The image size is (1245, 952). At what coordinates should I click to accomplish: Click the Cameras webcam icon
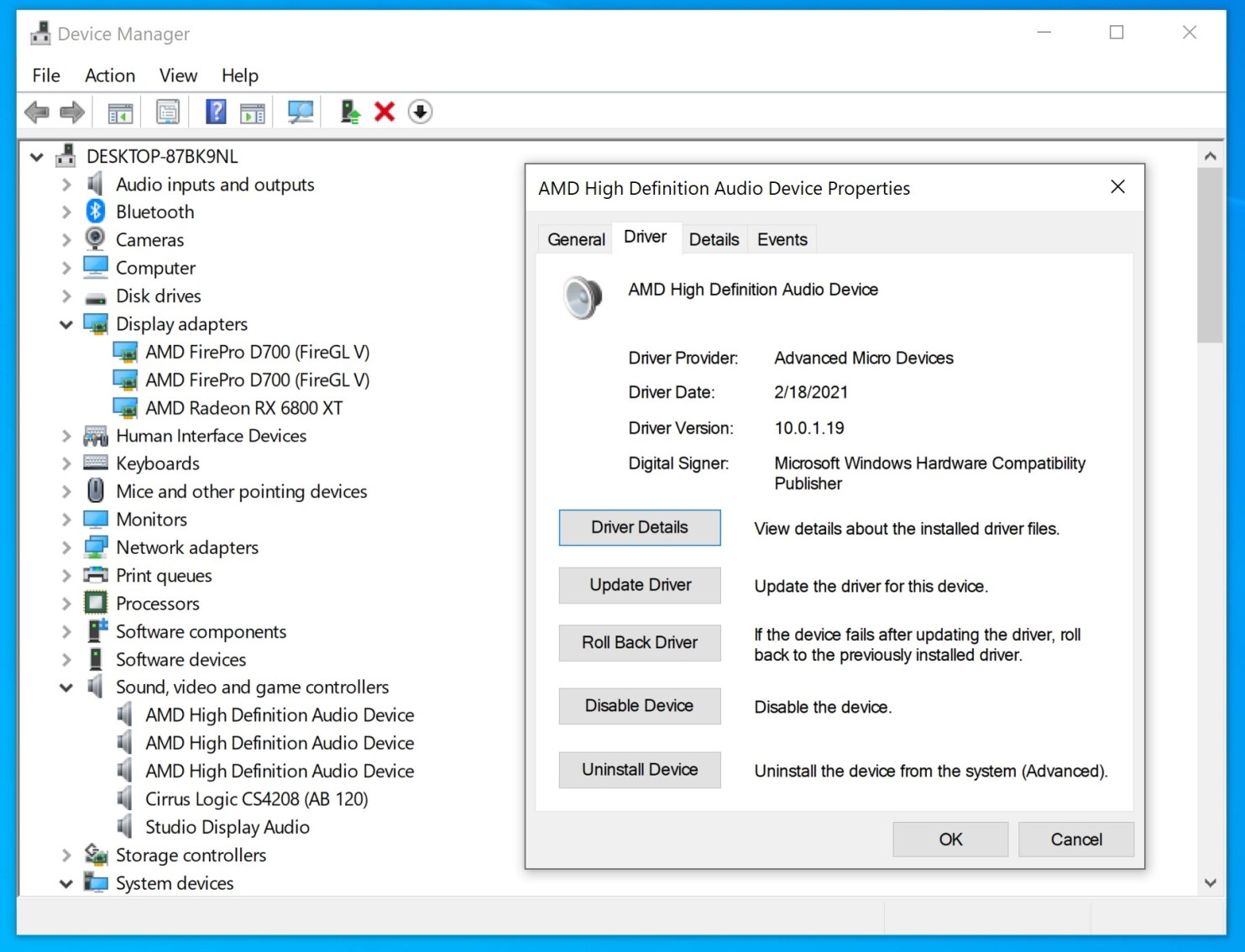pos(96,239)
